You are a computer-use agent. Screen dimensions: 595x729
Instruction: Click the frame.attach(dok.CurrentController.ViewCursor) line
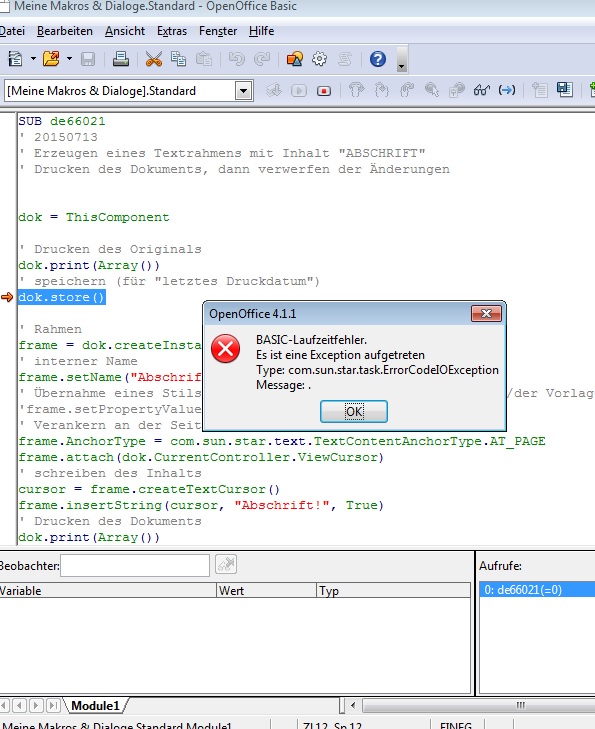(201, 457)
